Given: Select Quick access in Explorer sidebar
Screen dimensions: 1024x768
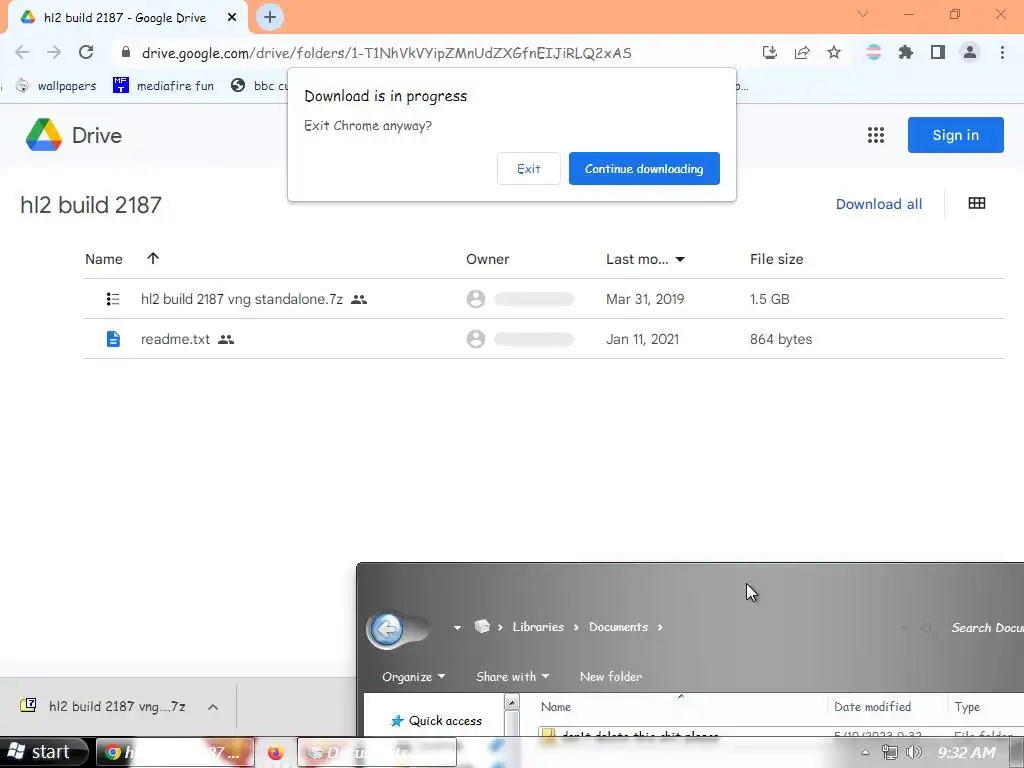Looking at the screenshot, I should click(x=436, y=720).
